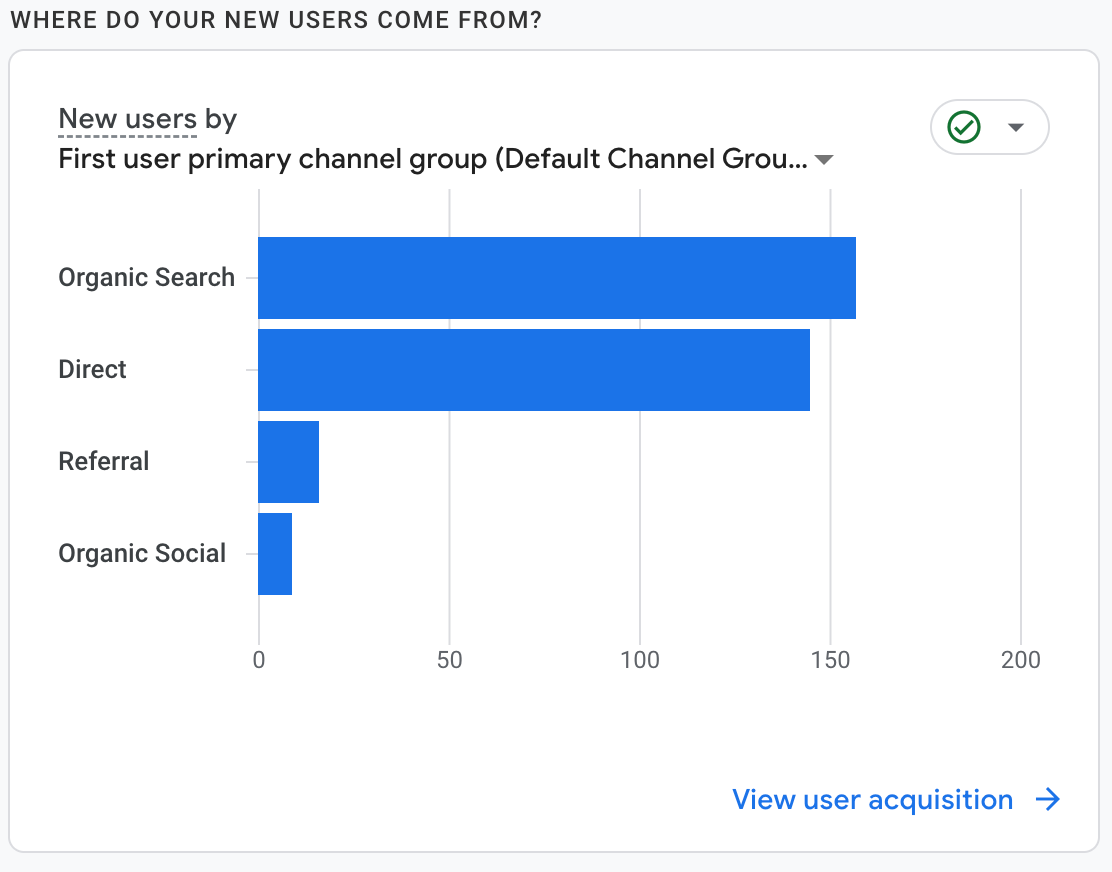Open the View user acquisition link
The height and width of the screenshot is (872, 1112).
(872, 800)
